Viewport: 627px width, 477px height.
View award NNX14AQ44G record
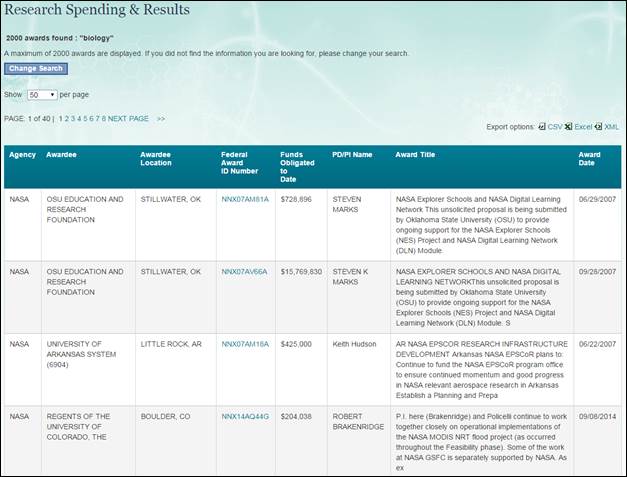(x=245, y=415)
